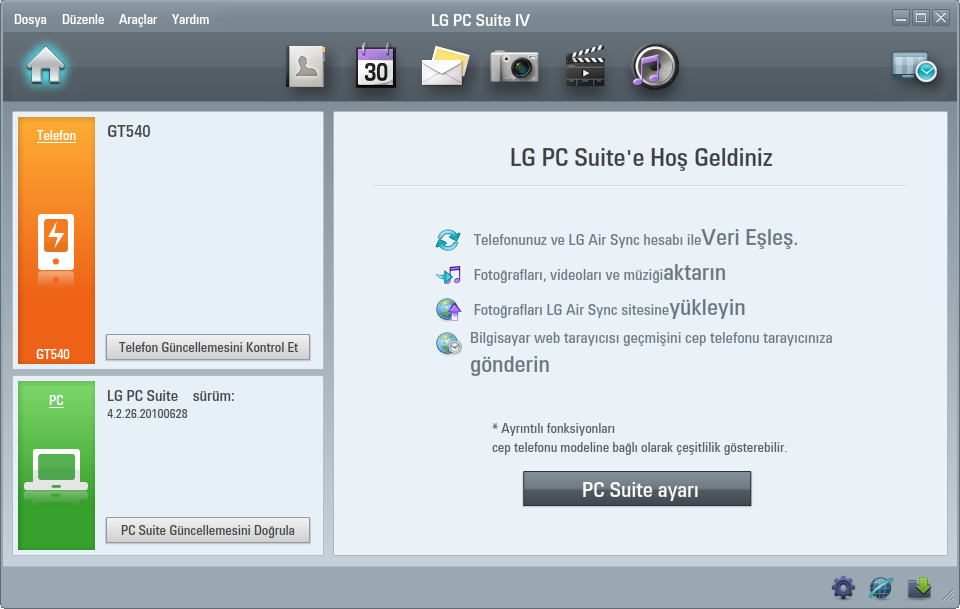Open settings gear icon in status bar

click(x=843, y=588)
